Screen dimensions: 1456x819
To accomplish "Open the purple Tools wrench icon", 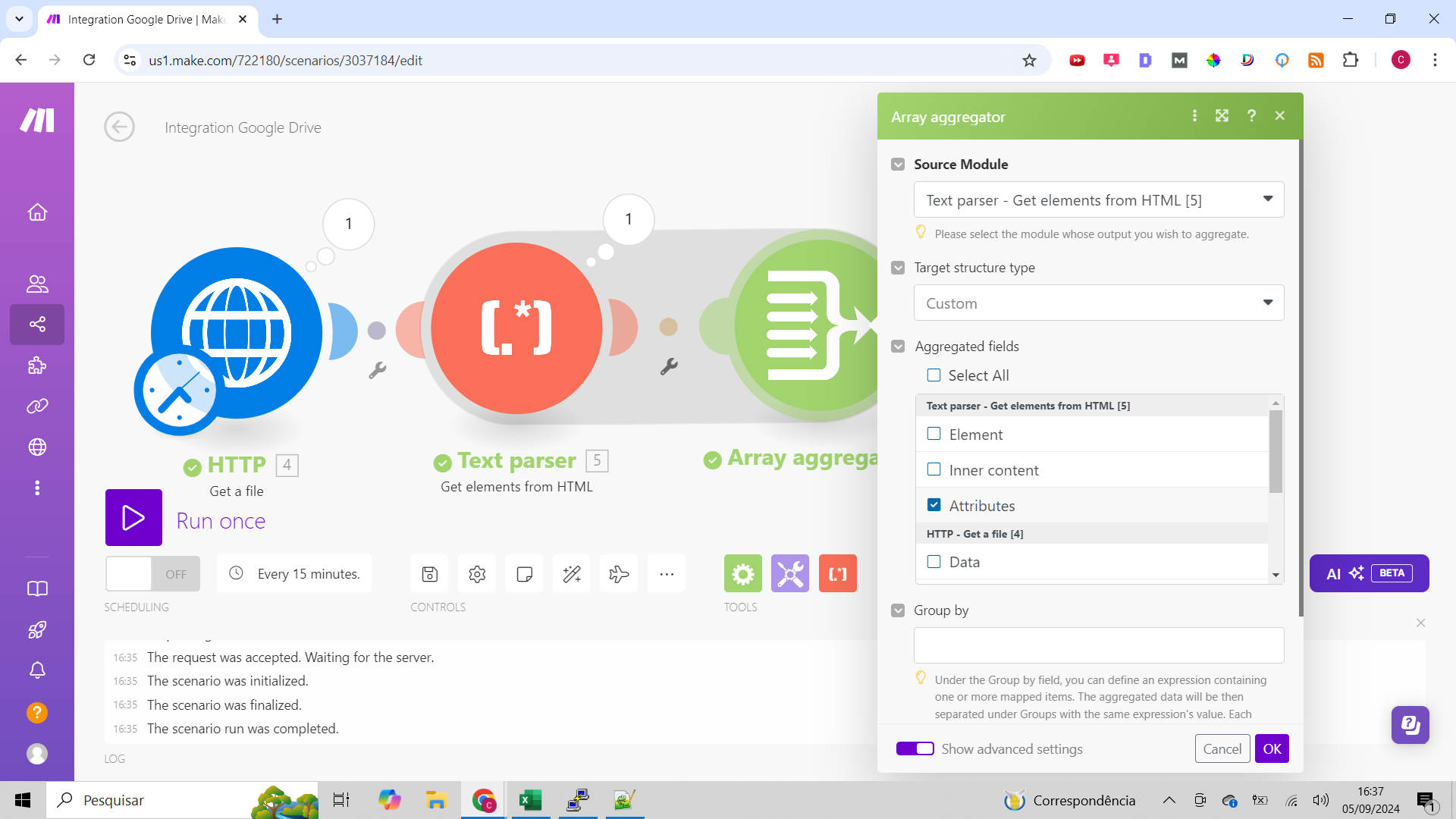I will click(789, 574).
